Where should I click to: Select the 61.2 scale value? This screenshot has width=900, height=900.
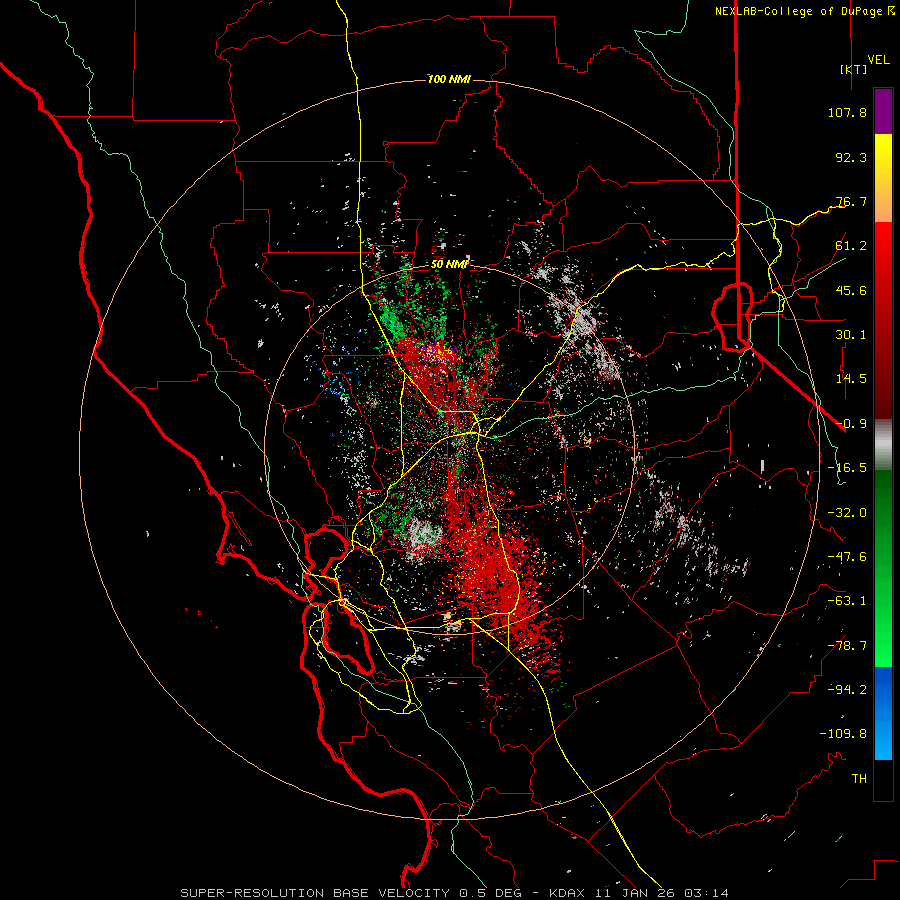tap(851, 246)
